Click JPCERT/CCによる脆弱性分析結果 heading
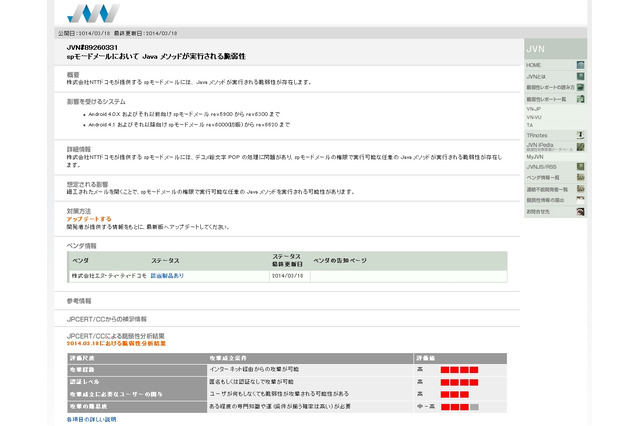640x426 pixels. (x=116, y=336)
